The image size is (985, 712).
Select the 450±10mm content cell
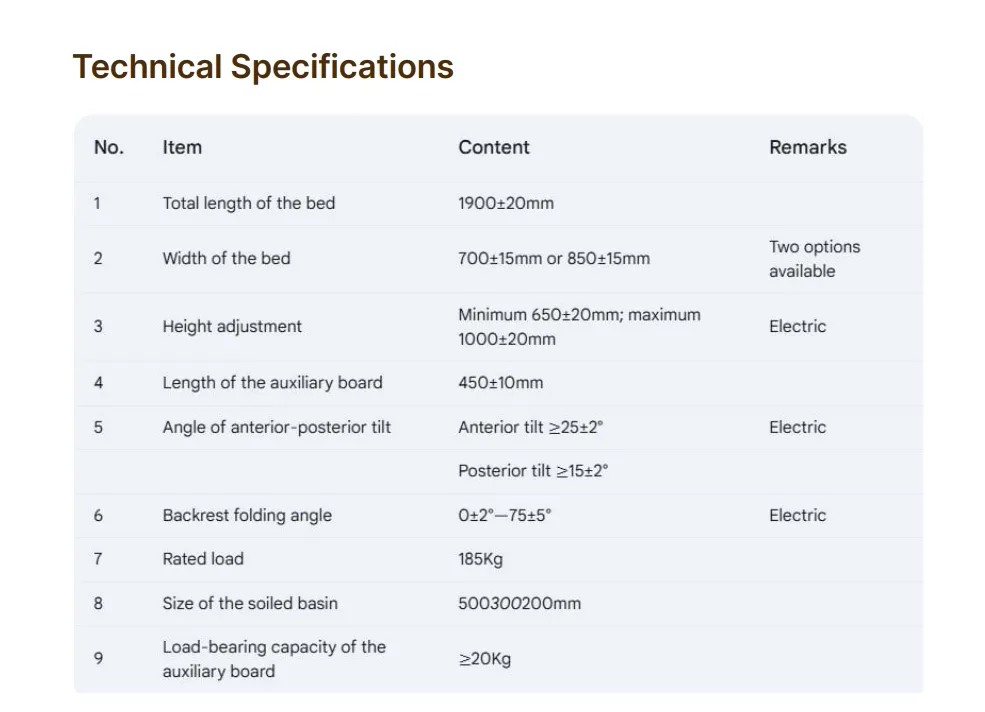tap(500, 382)
